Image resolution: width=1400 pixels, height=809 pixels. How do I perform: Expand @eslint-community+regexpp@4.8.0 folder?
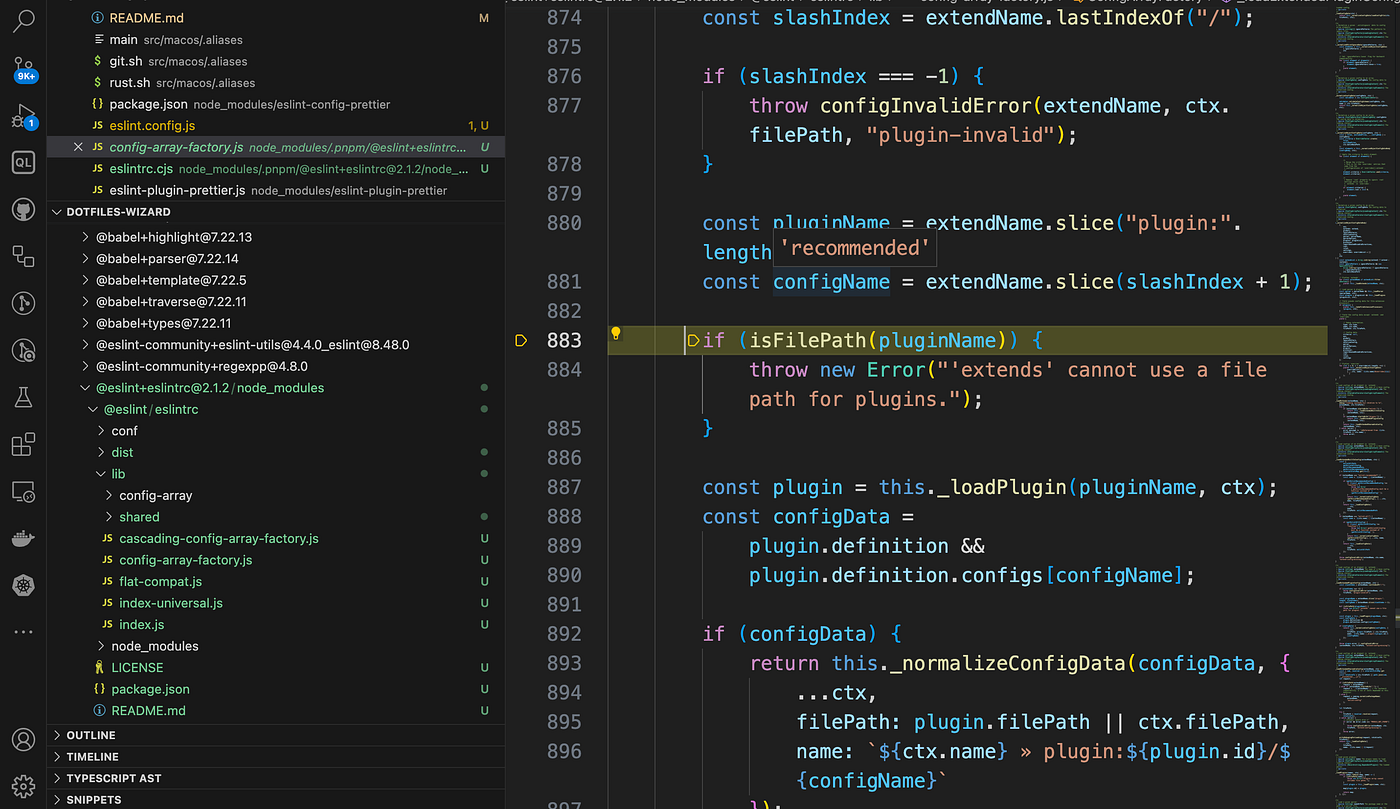point(201,366)
